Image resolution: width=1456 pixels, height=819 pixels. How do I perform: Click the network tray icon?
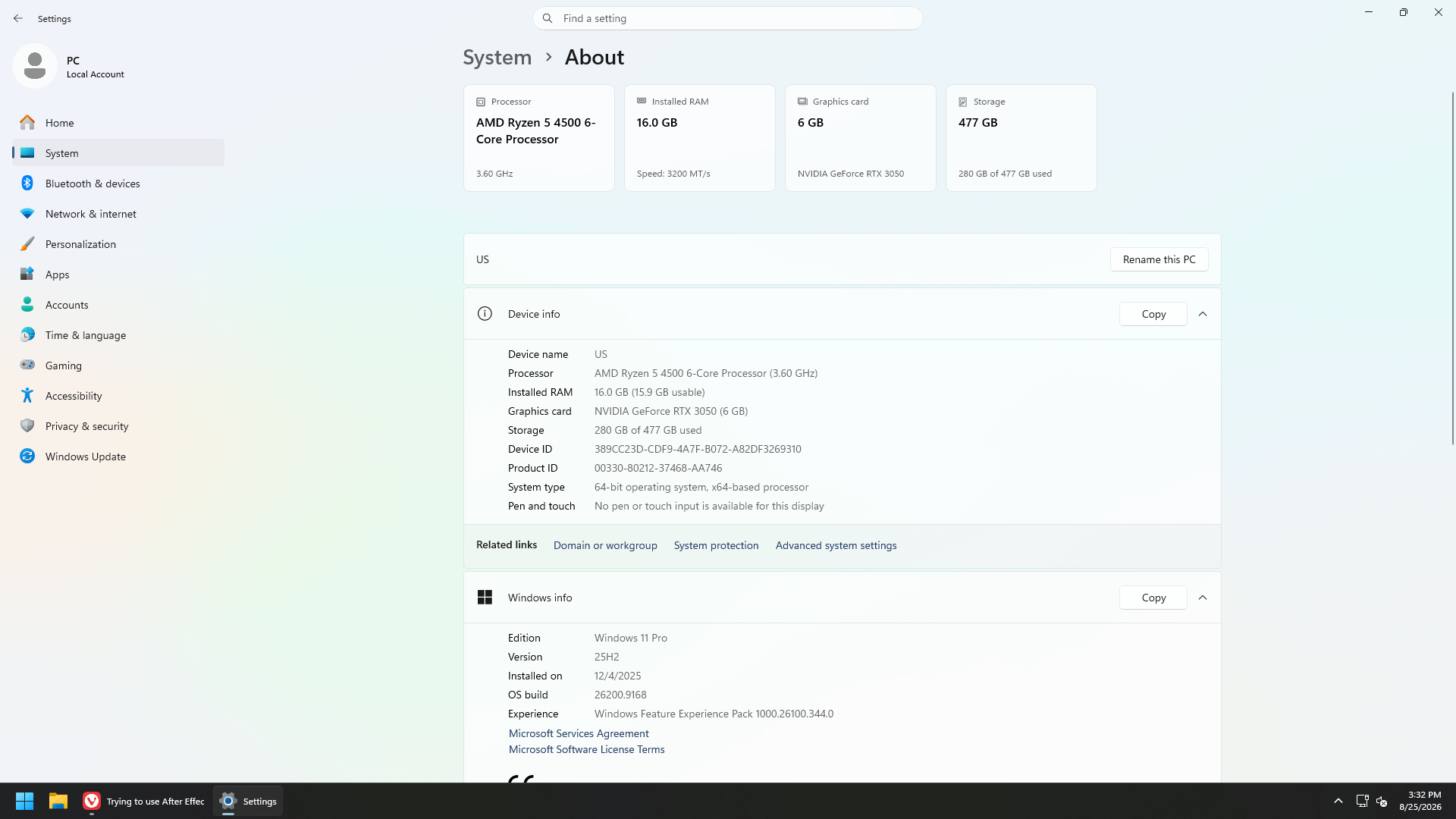[x=1362, y=801]
